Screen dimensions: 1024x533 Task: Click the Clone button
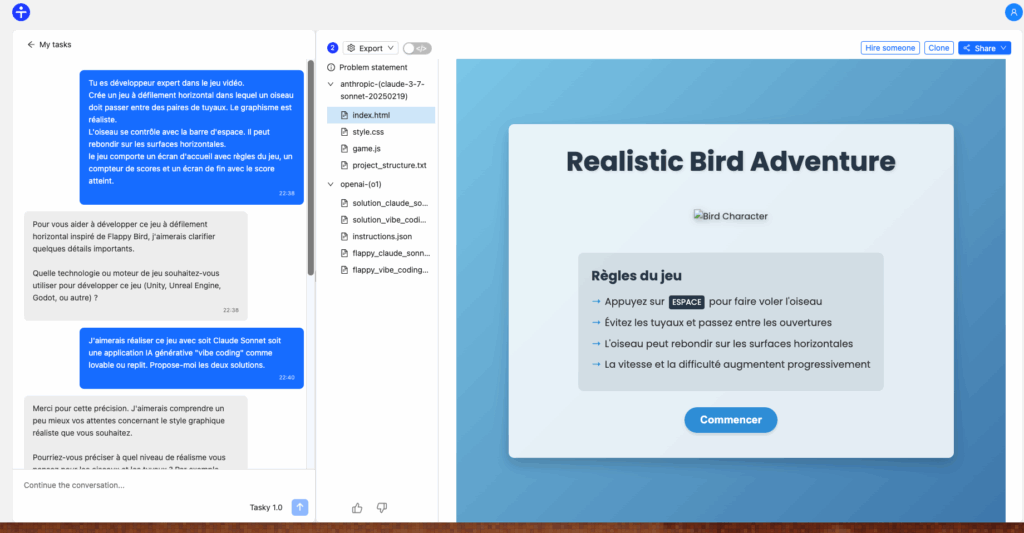938,48
